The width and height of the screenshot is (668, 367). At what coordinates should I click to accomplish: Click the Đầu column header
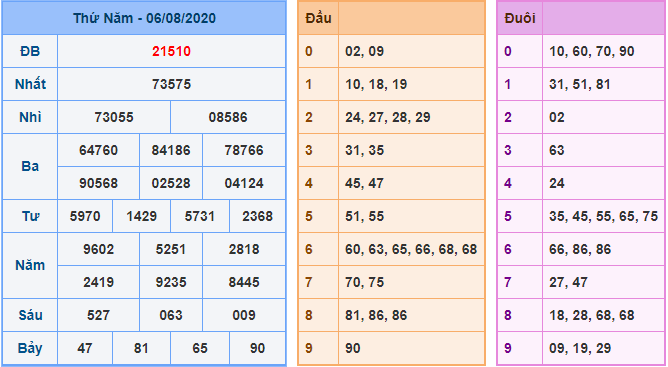(318, 18)
